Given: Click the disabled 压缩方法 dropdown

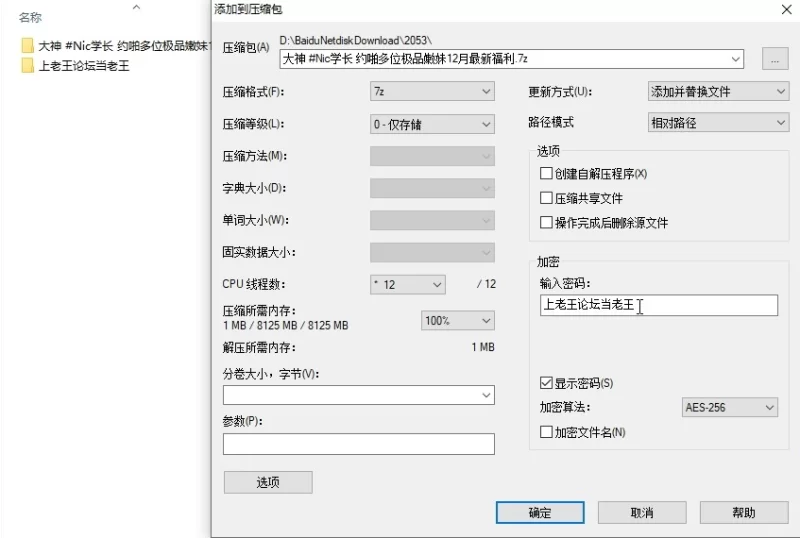Looking at the screenshot, I should (x=432, y=156).
